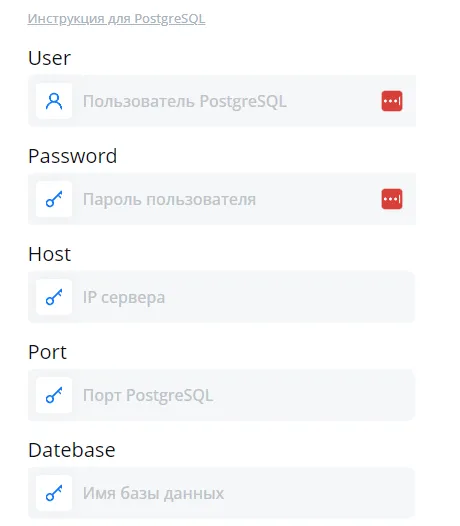Image resolution: width=460 pixels, height=526 pixels.
Task: Click the Host field label
Action: (x=49, y=254)
